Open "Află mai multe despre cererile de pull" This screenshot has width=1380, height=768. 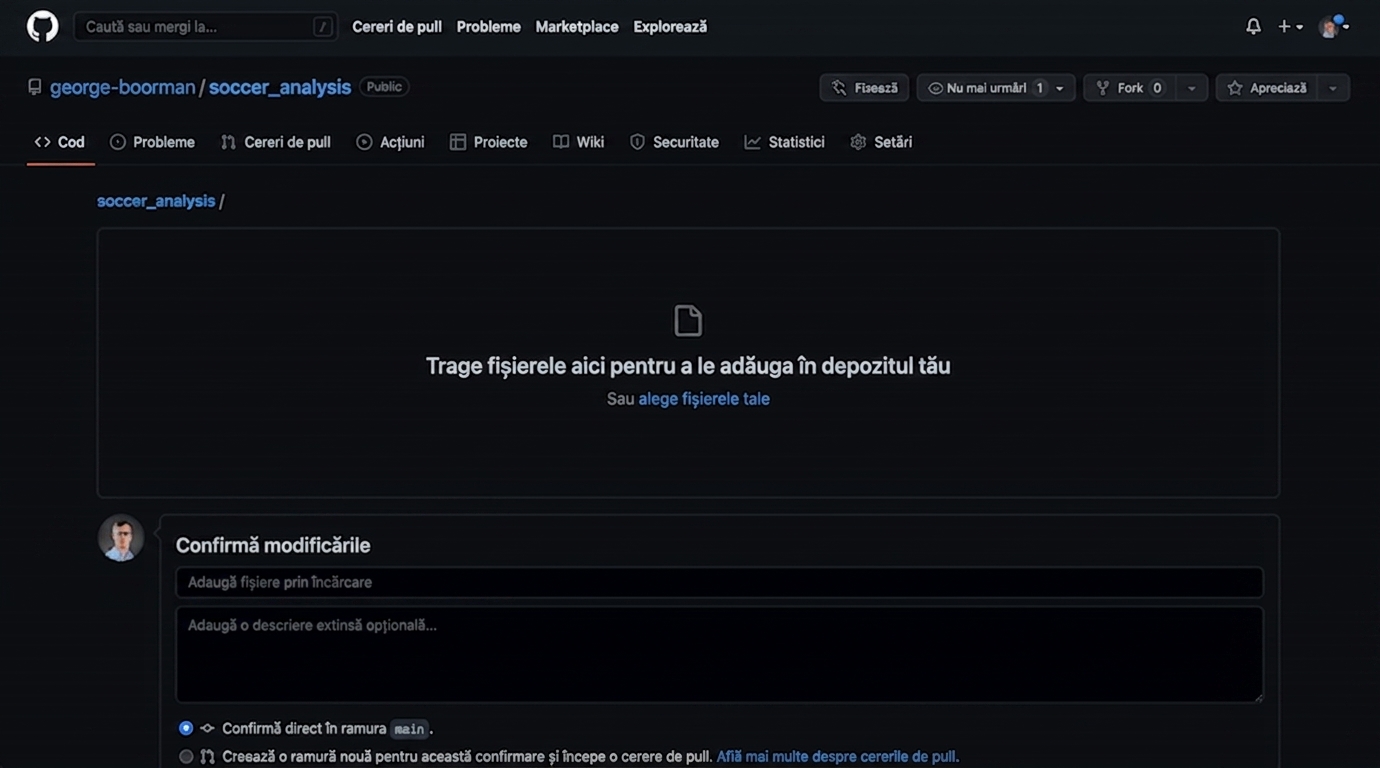[x=838, y=757]
